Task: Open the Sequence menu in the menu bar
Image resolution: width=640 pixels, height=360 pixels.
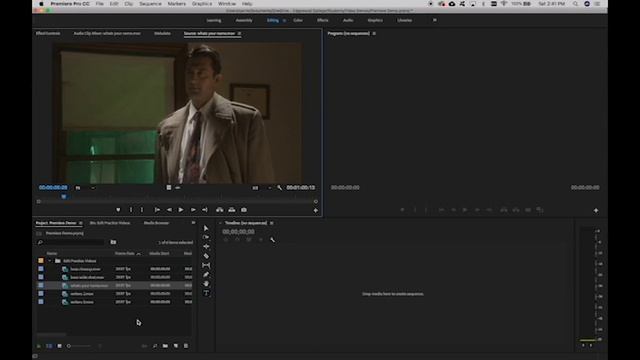Action: (150, 4)
